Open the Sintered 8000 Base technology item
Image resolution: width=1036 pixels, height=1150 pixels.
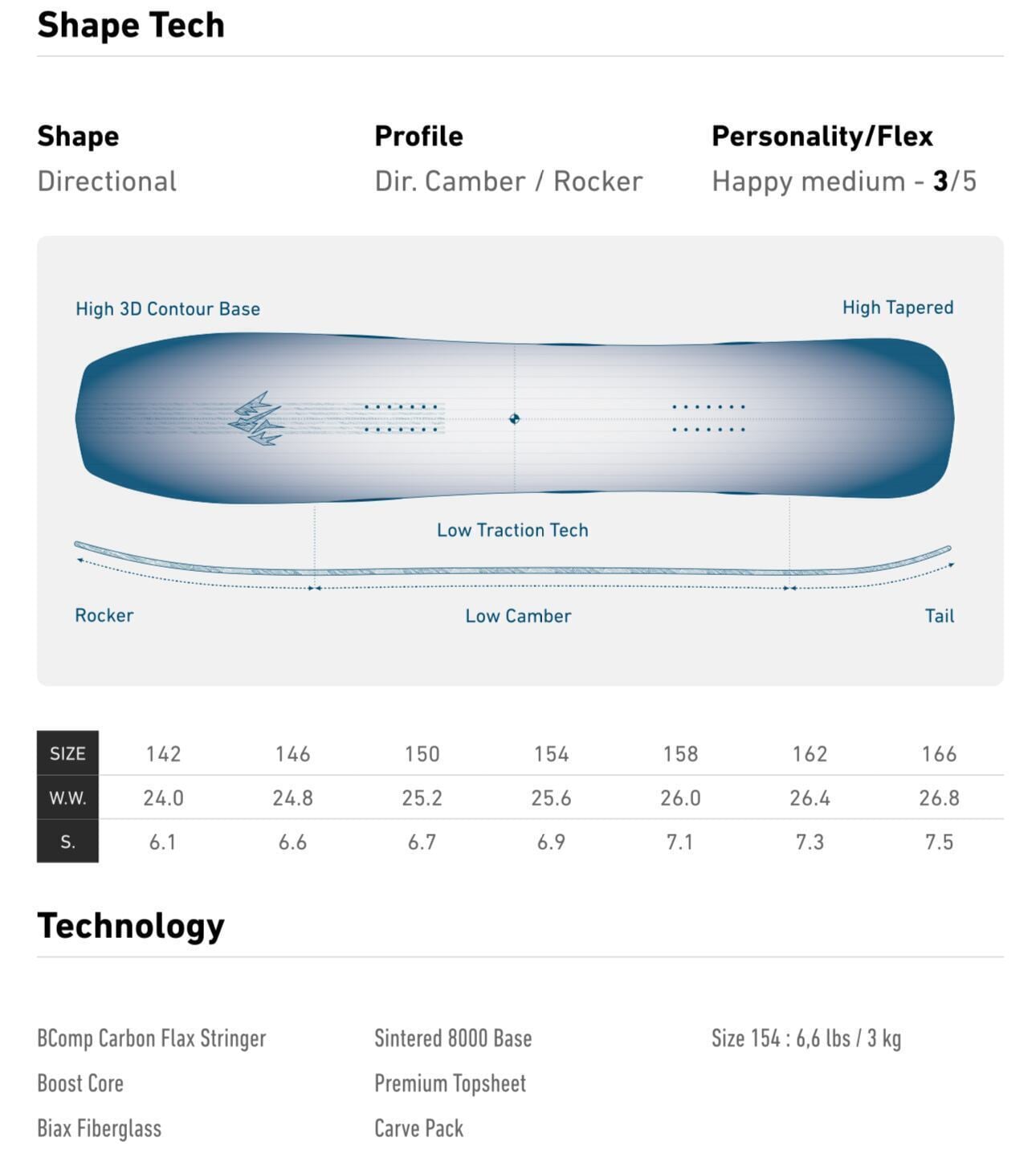point(453,1038)
